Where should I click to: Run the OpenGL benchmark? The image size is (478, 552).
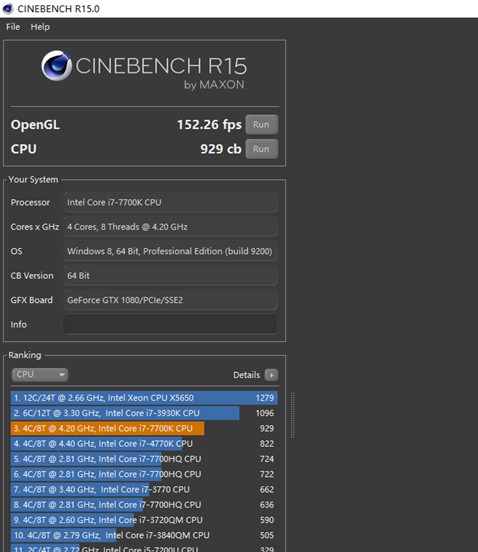coord(262,125)
